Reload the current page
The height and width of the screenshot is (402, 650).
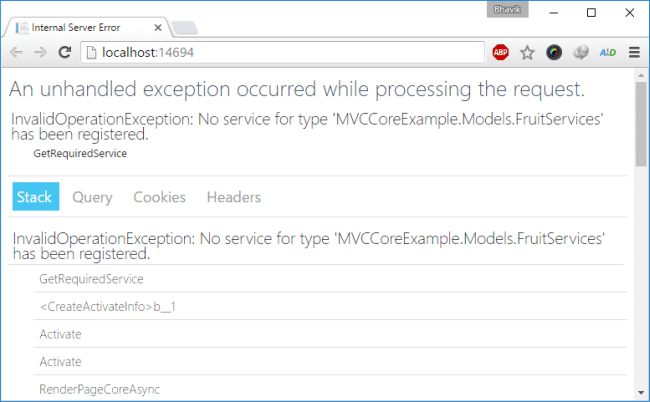[65, 52]
